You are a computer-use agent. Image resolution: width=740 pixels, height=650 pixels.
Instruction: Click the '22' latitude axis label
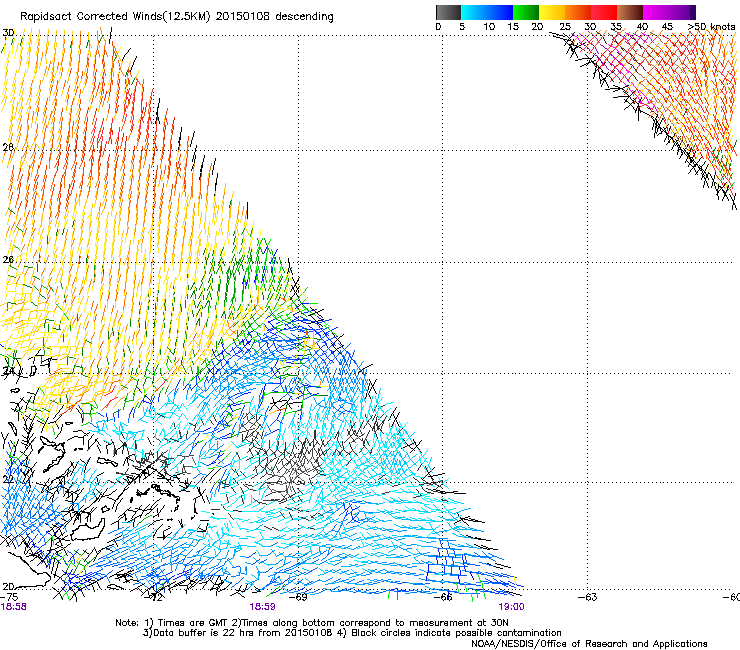(8, 480)
